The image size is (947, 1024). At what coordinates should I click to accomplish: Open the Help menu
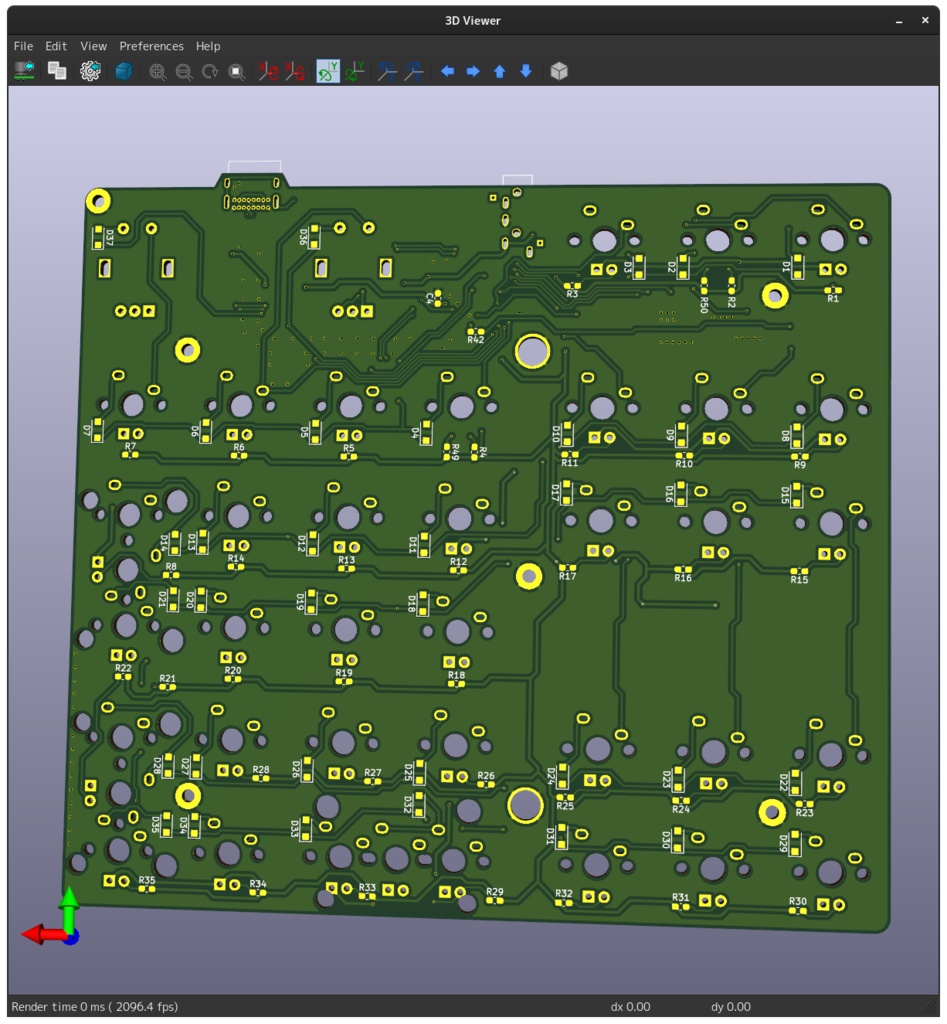pyautogui.click(x=206, y=46)
